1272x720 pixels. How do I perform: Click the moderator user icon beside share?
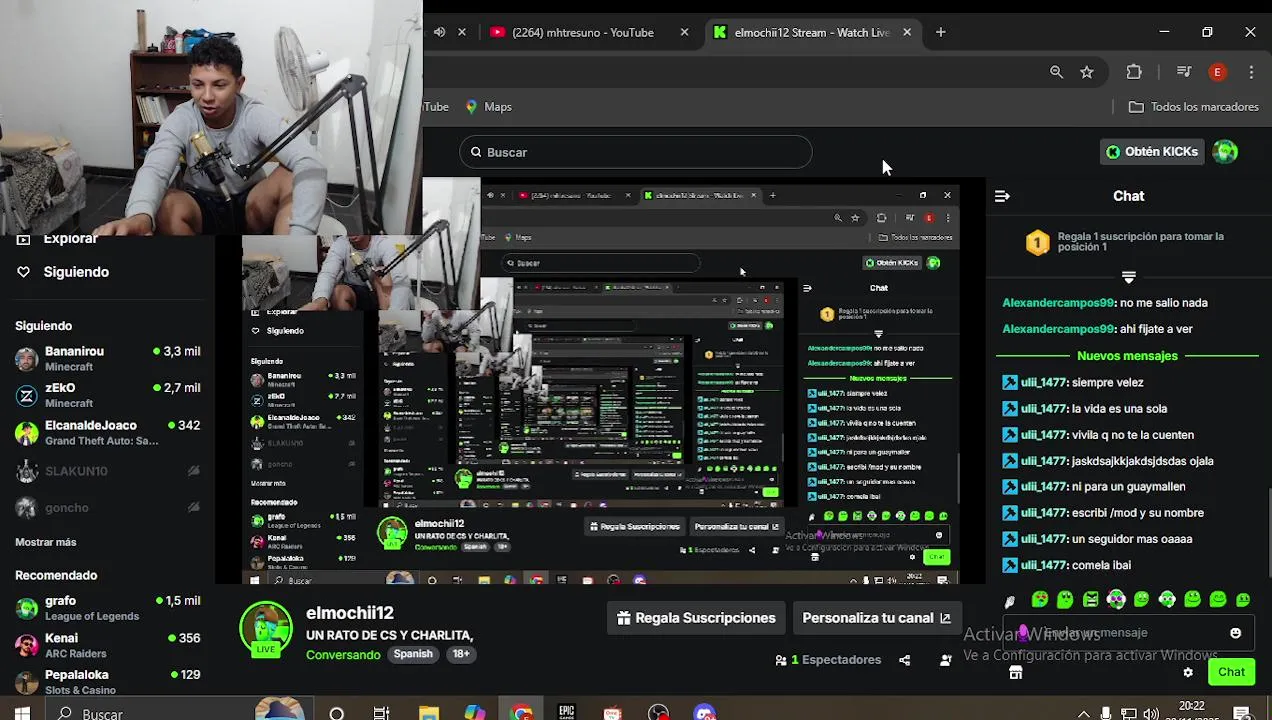point(945,660)
